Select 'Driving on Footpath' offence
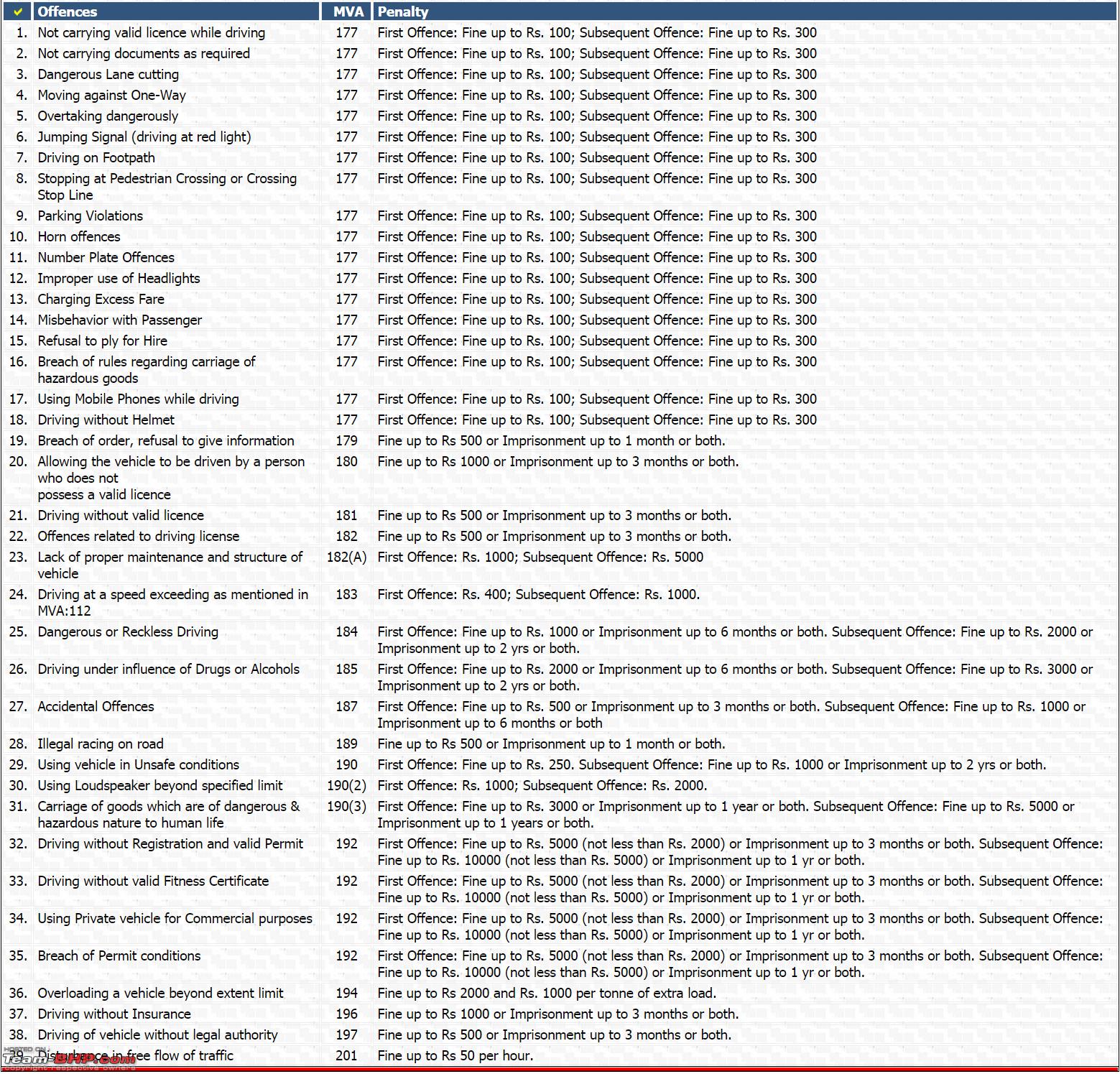1120x1074 pixels. (96, 157)
